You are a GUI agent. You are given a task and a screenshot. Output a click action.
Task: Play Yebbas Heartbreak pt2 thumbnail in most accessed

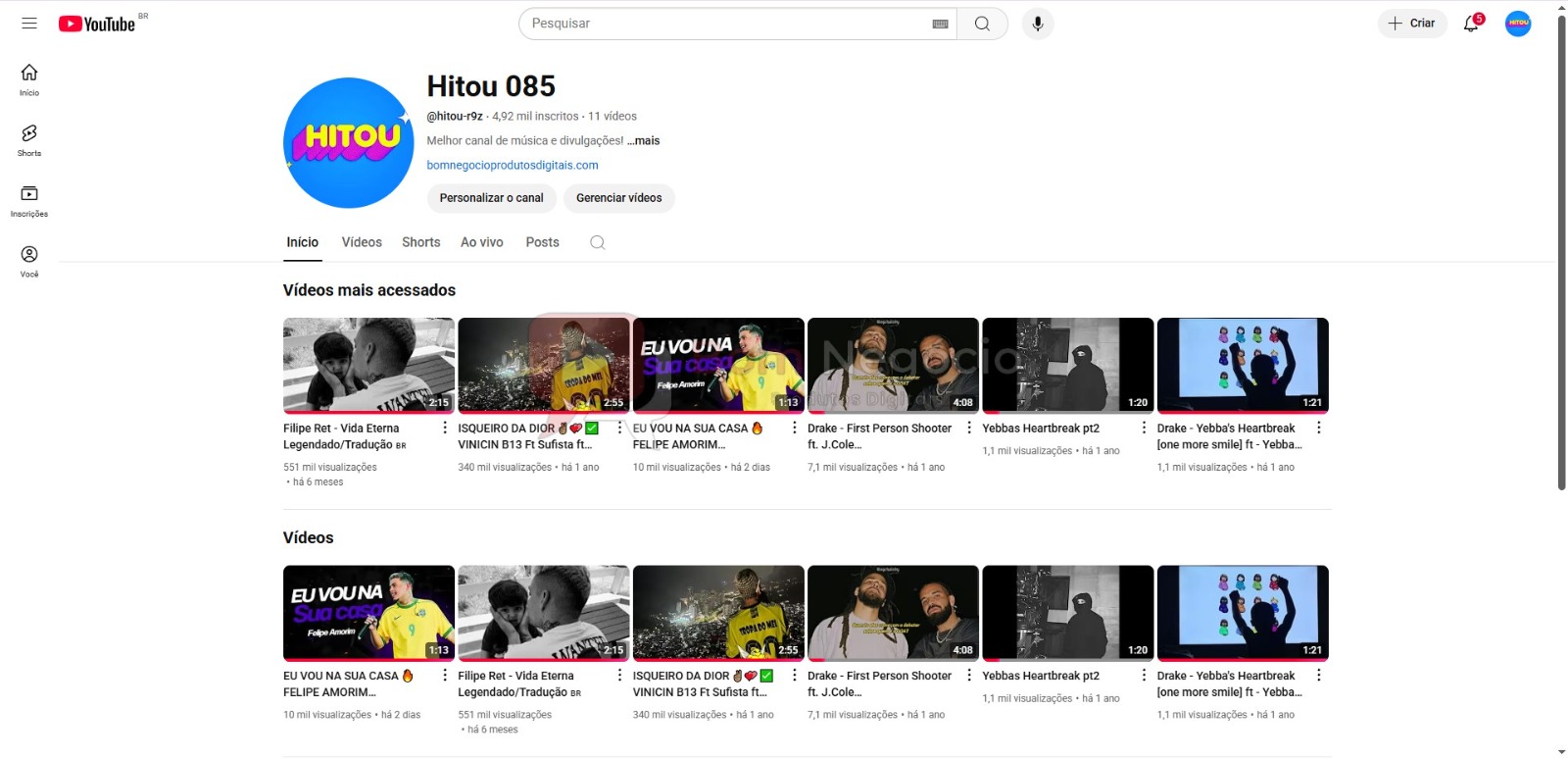point(1068,365)
